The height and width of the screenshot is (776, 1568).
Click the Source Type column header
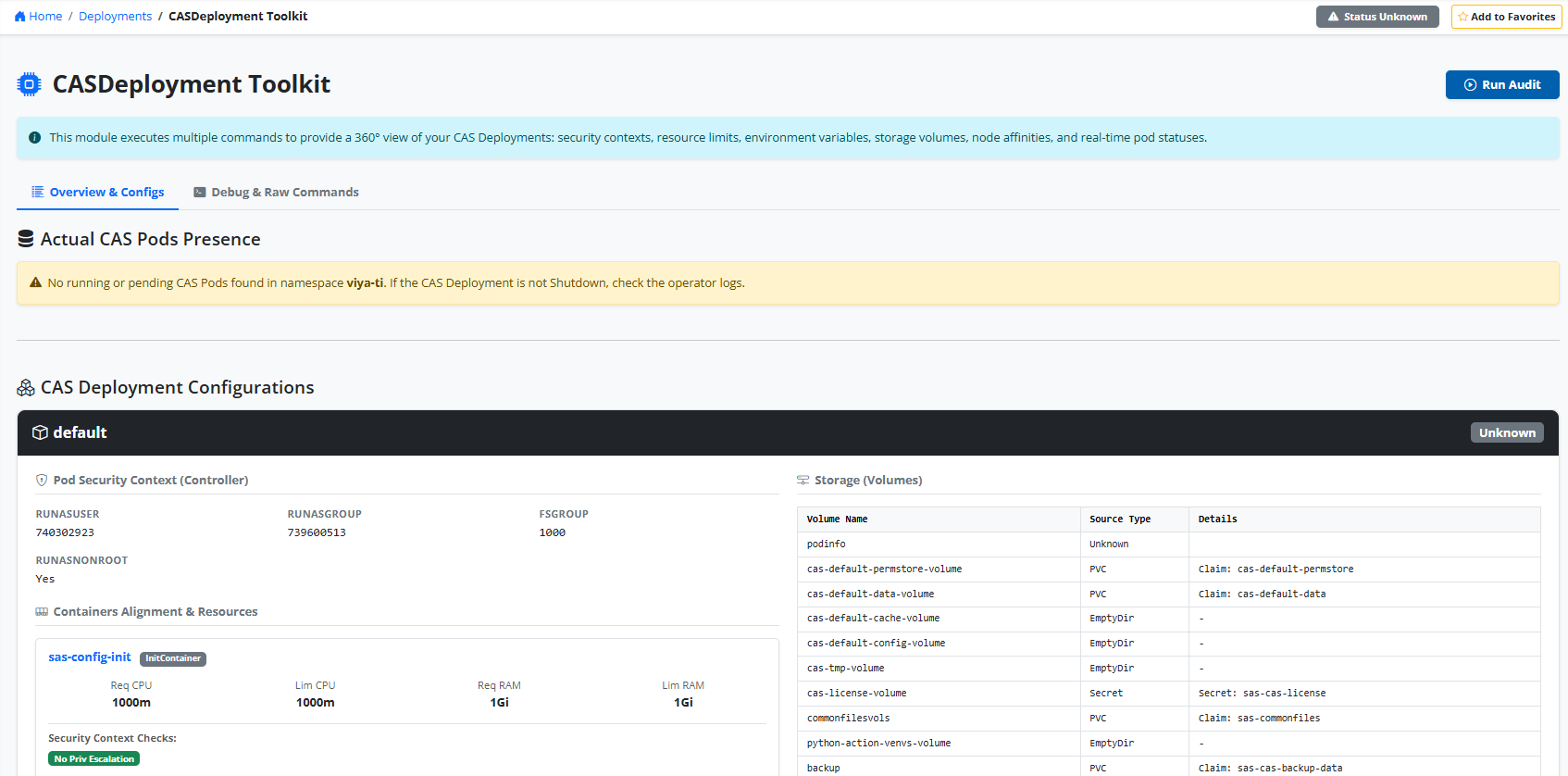coord(1134,519)
